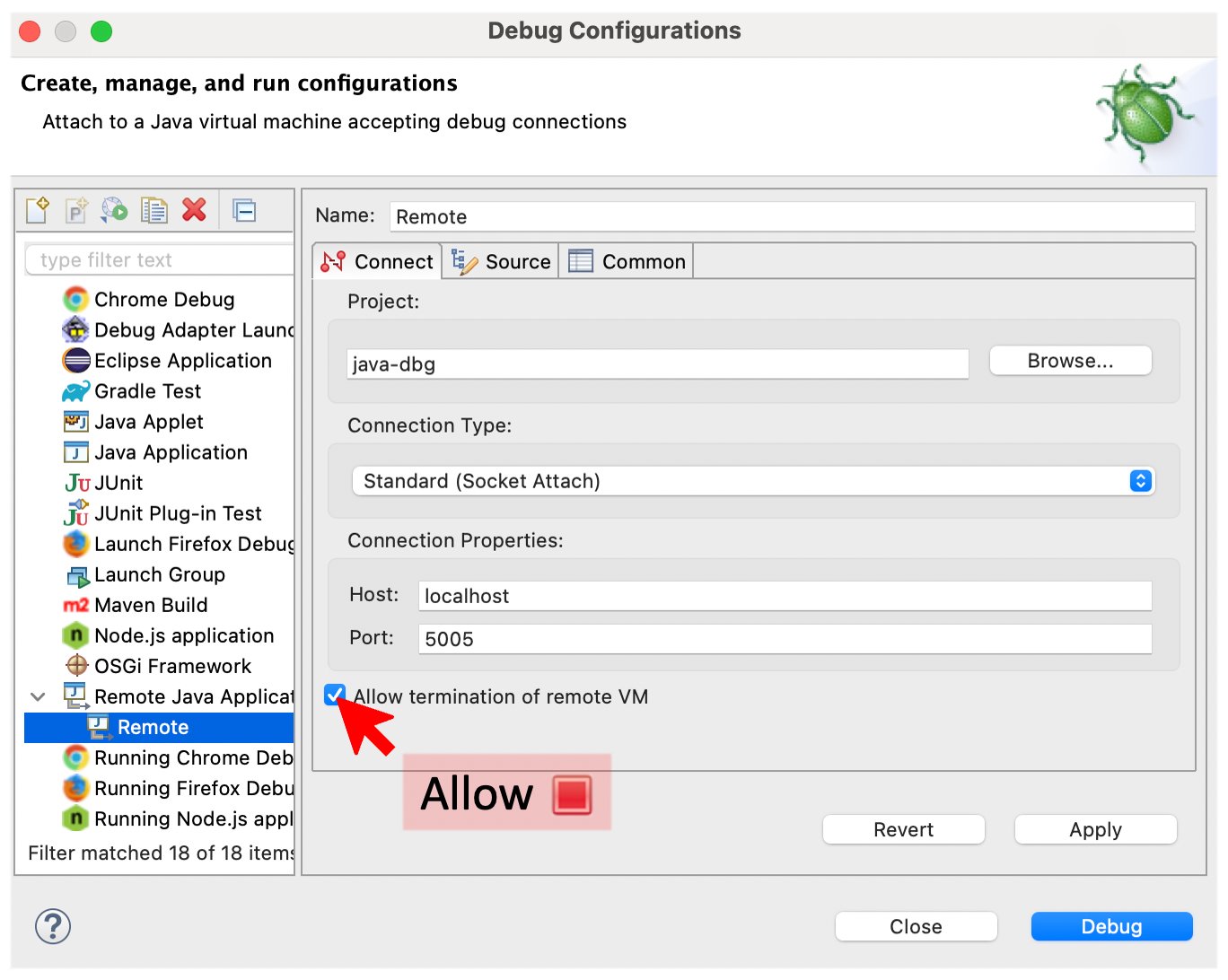Collapse the Remote Java Application tree node
The width and height of the screenshot is (1228, 980).
pyautogui.click(x=38, y=696)
